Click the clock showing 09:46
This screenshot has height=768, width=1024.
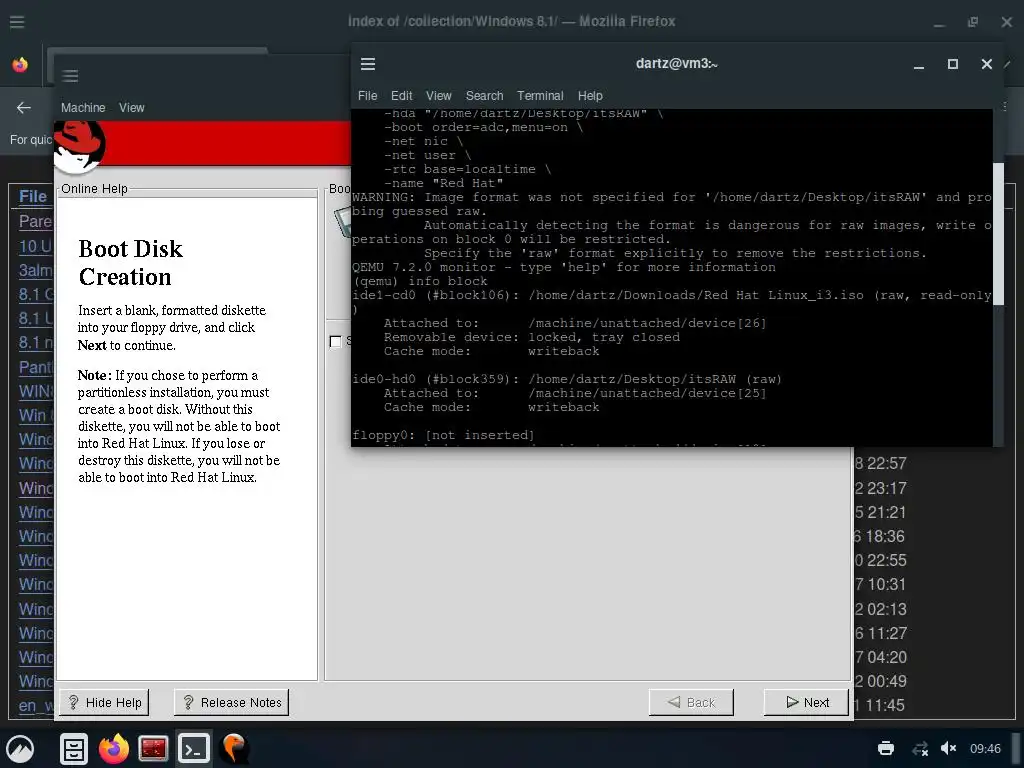click(985, 748)
